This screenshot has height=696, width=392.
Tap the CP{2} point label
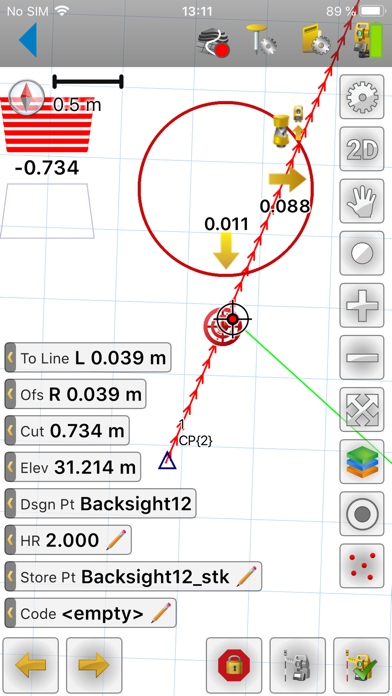click(x=196, y=440)
